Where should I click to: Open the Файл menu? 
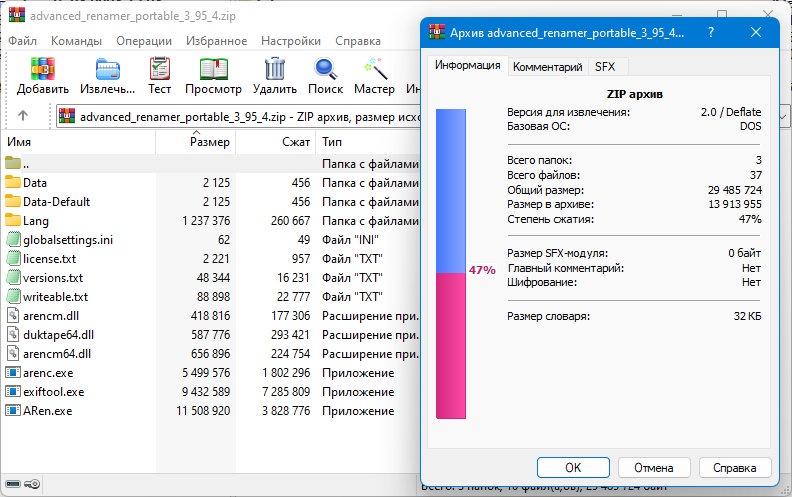[x=23, y=41]
